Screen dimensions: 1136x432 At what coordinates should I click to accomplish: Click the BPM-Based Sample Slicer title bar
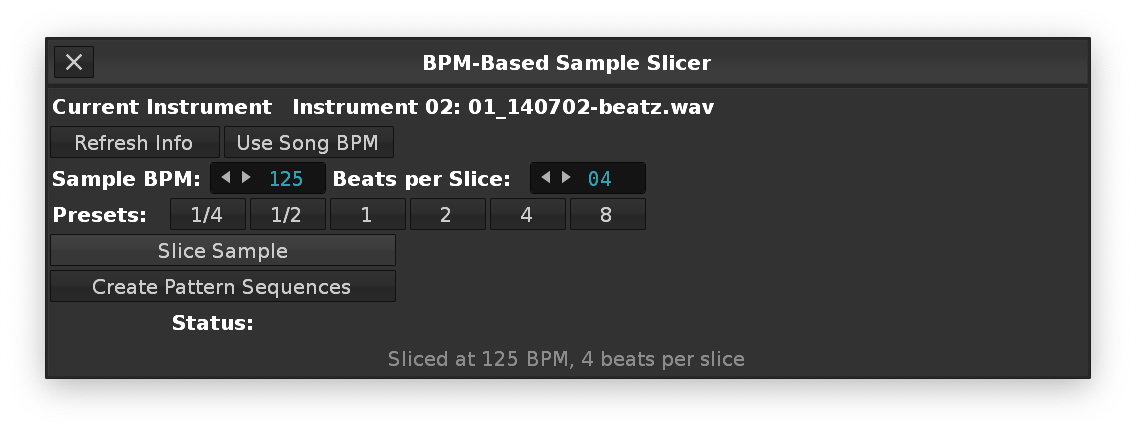(x=567, y=63)
